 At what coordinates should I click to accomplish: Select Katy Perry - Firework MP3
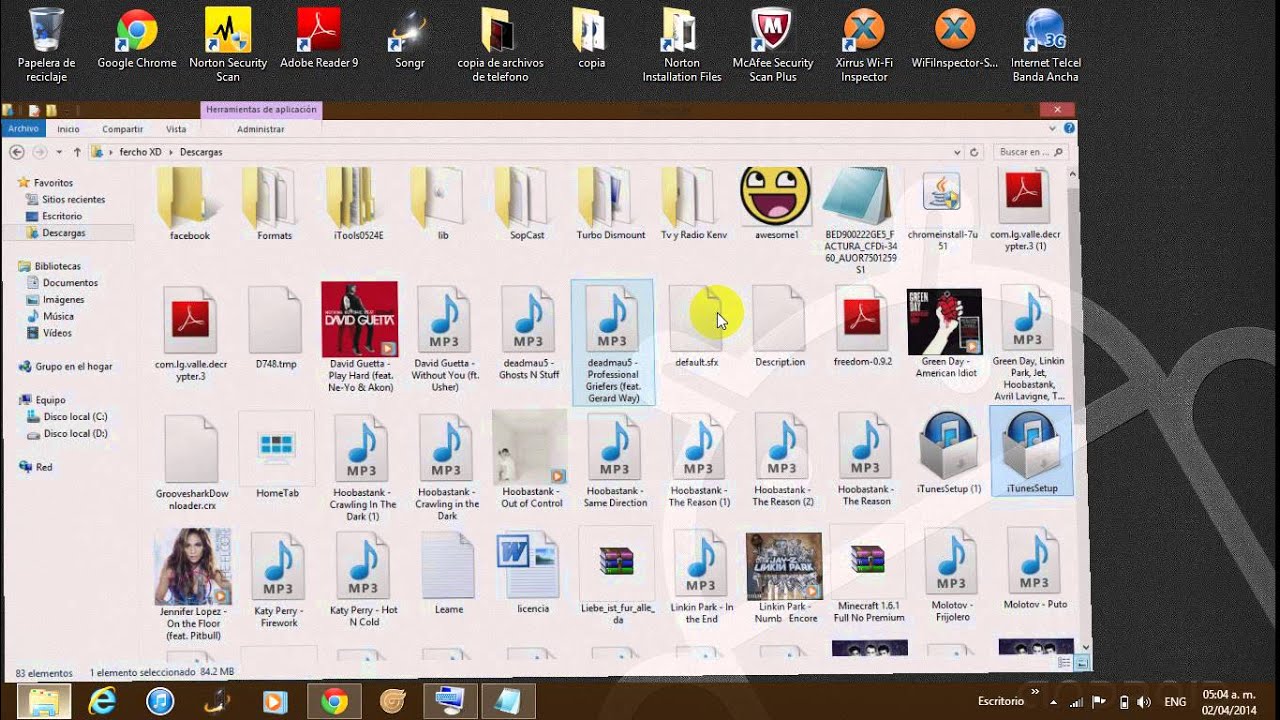click(278, 580)
